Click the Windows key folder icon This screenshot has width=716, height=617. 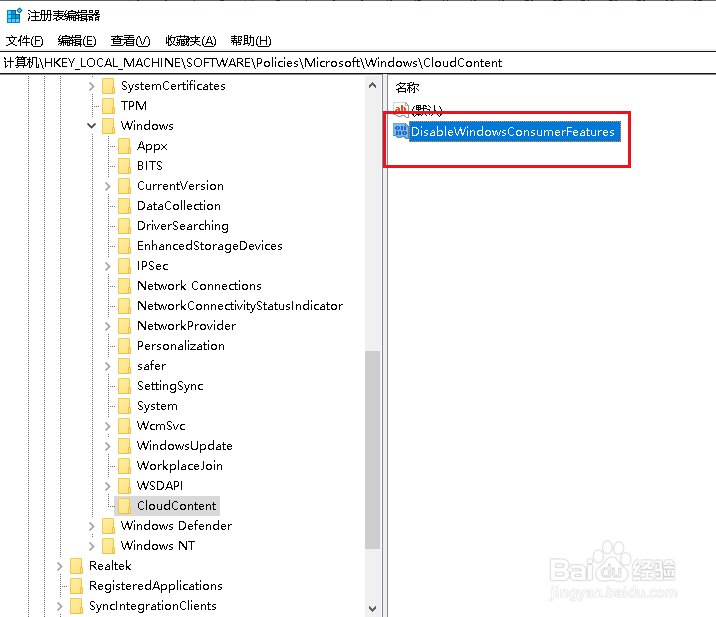pos(108,126)
